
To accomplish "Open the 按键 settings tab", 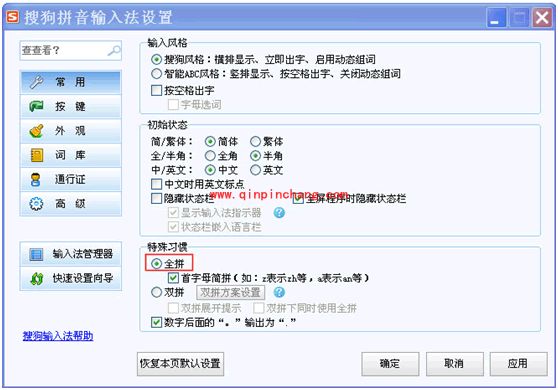I will click(70, 106).
